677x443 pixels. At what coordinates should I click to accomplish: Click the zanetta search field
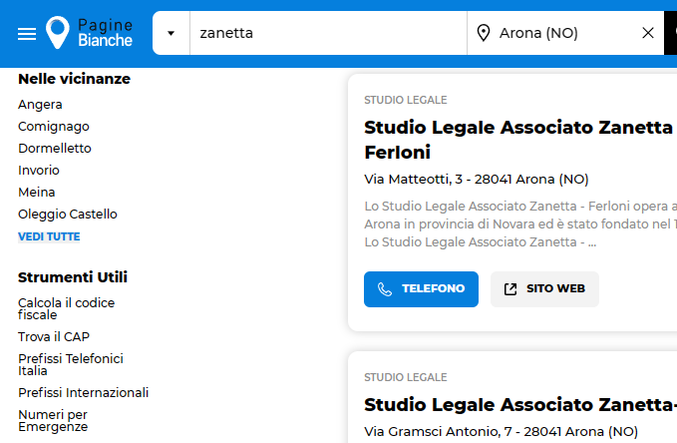(328, 33)
